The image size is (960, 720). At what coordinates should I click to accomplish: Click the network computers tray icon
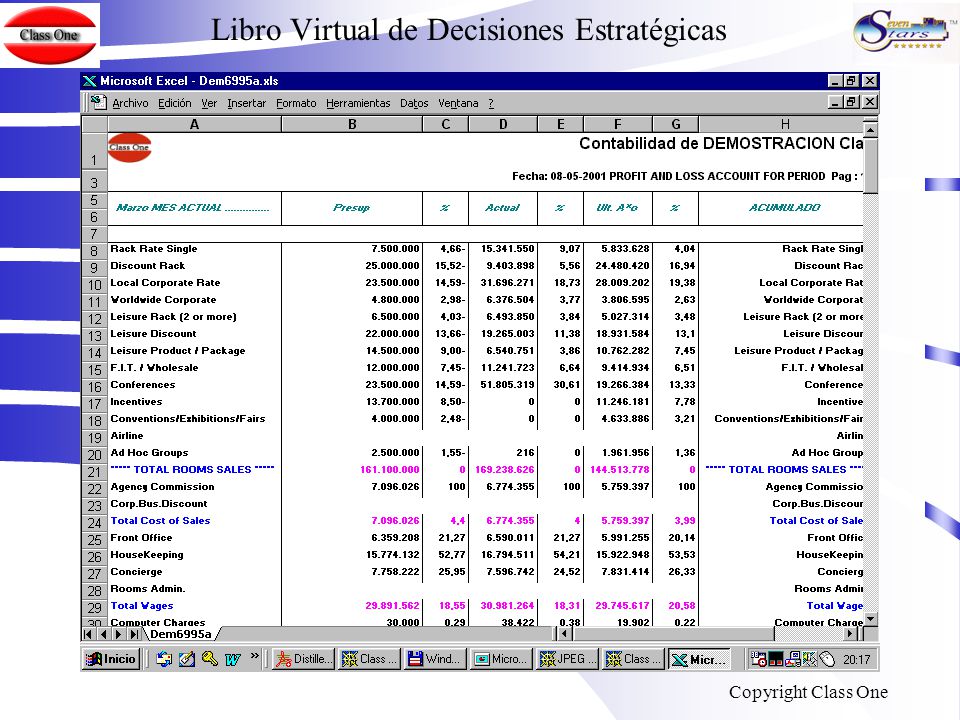tap(793, 659)
